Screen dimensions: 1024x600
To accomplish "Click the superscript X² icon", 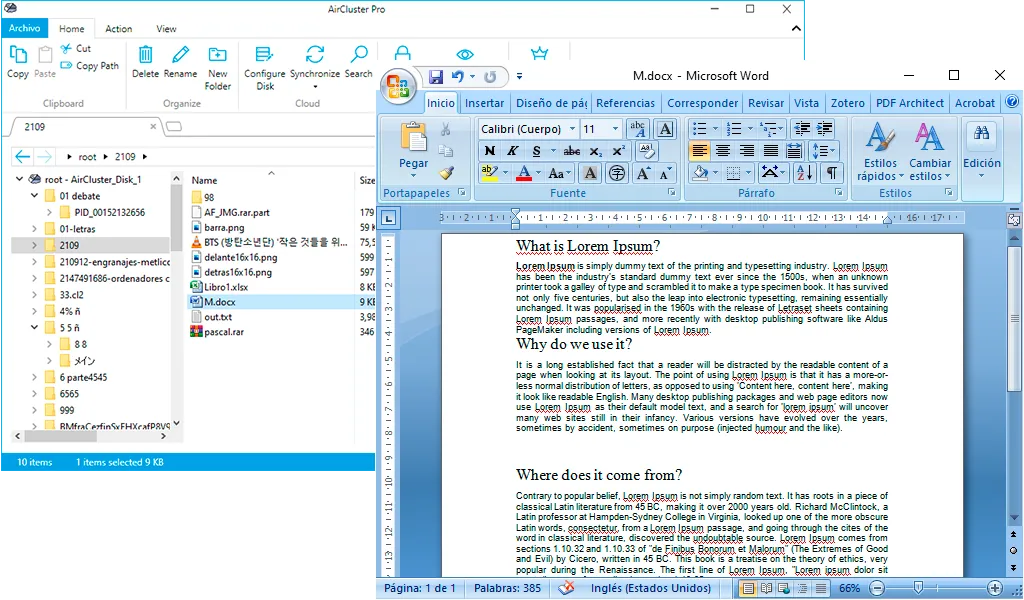I will click(618, 151).
